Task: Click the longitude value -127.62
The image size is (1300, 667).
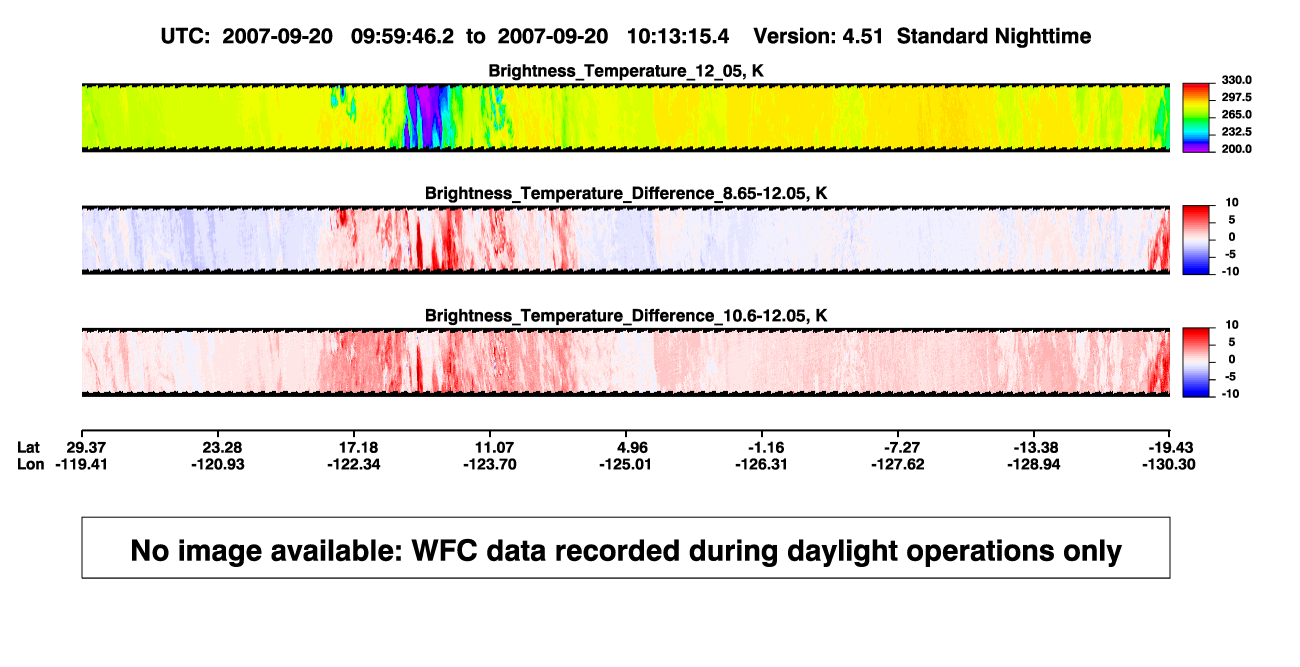Action: point(896,464)
